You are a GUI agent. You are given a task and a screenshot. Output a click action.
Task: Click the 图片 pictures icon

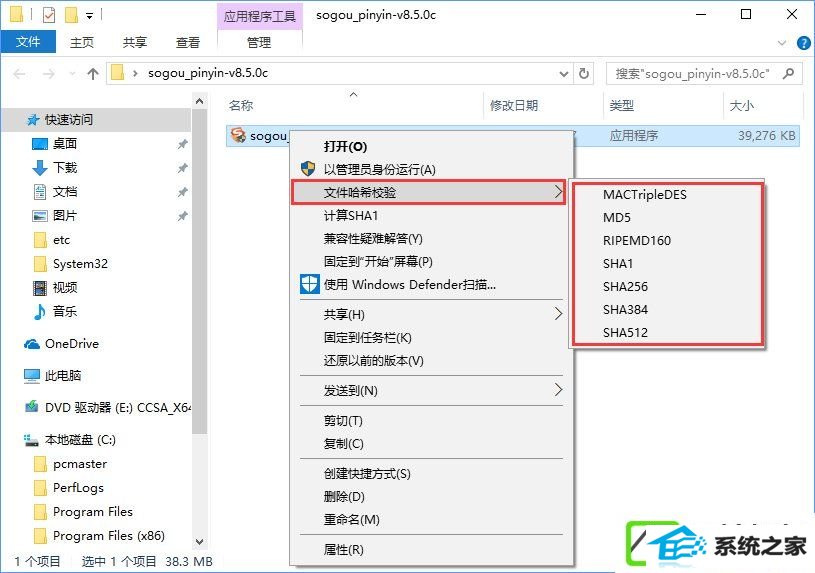pyautogui.click(x=40, y=215)
